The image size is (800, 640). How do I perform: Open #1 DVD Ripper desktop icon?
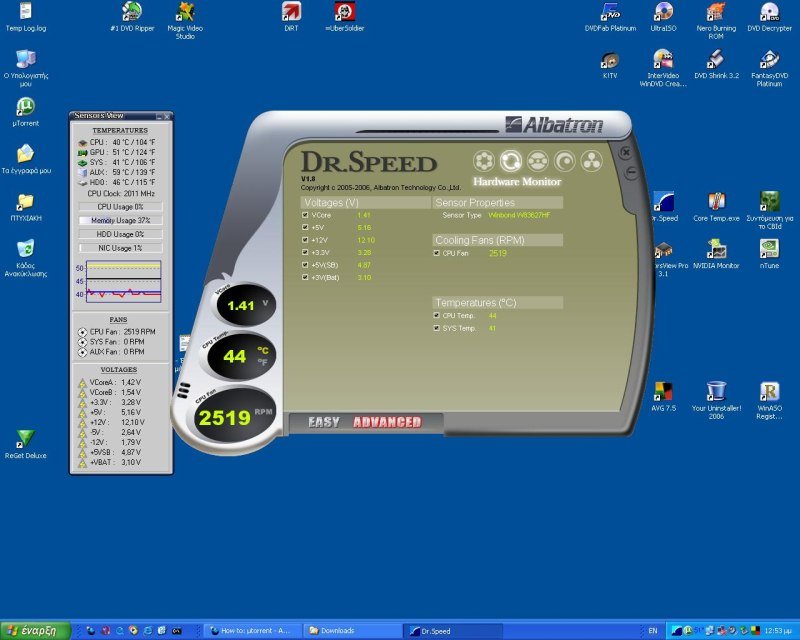pos(132,17)
